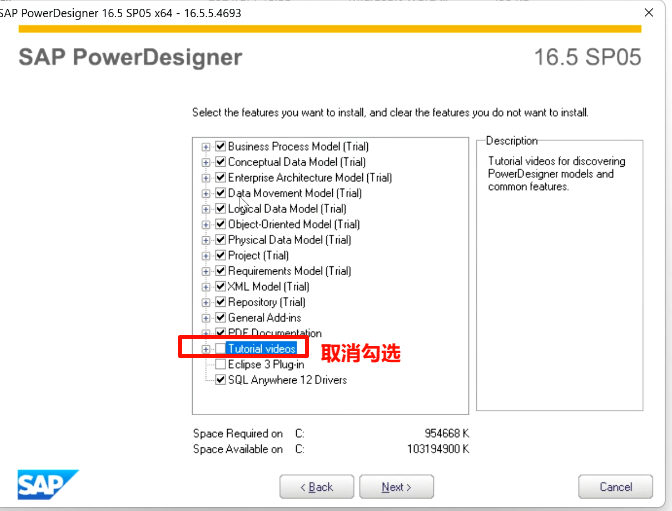Screen dimensions: 672x511
Task: Uncheck Business Process Model (Trial) checkbox
Action: 220,146
